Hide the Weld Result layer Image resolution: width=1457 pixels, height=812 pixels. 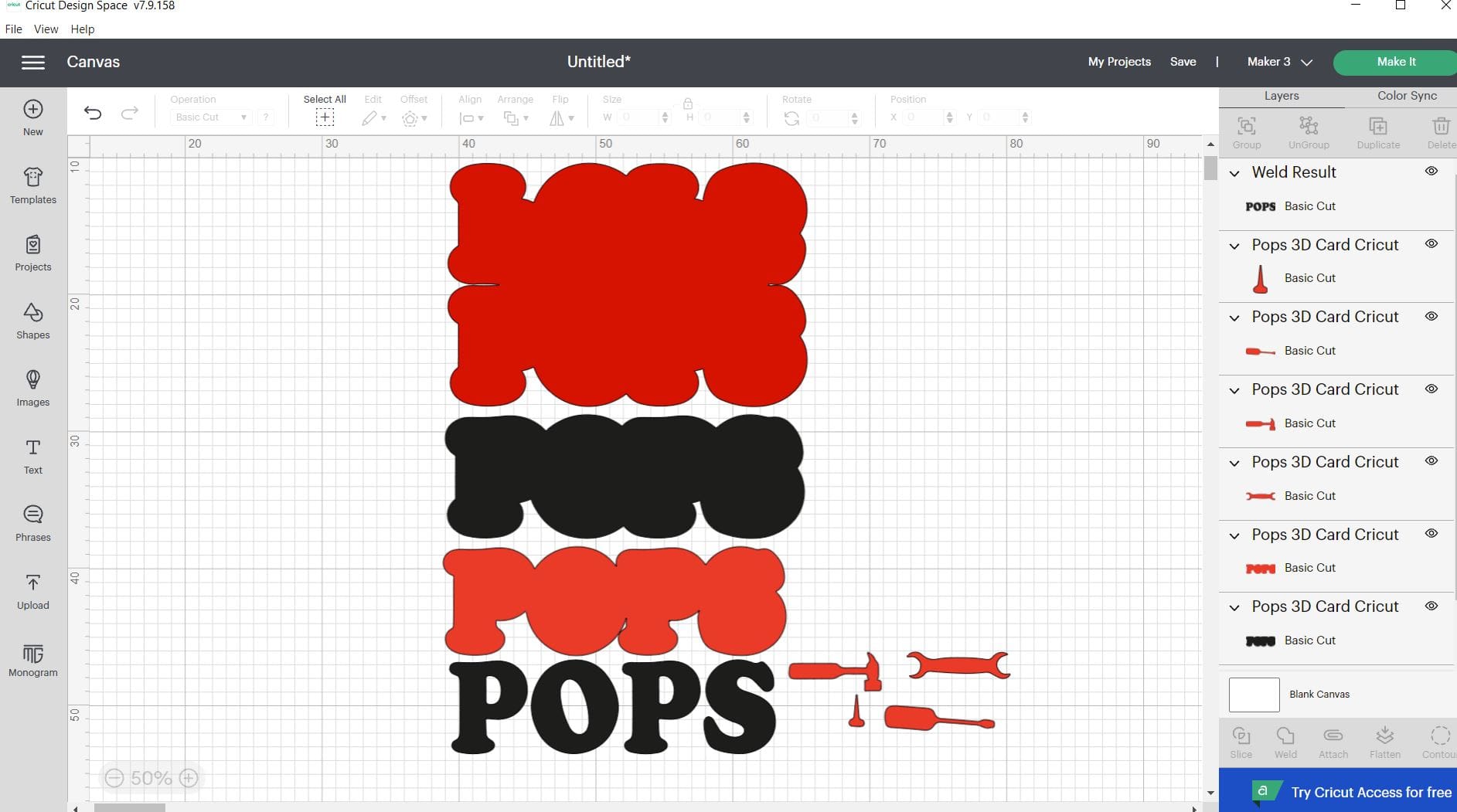[x=1431, y=172]
